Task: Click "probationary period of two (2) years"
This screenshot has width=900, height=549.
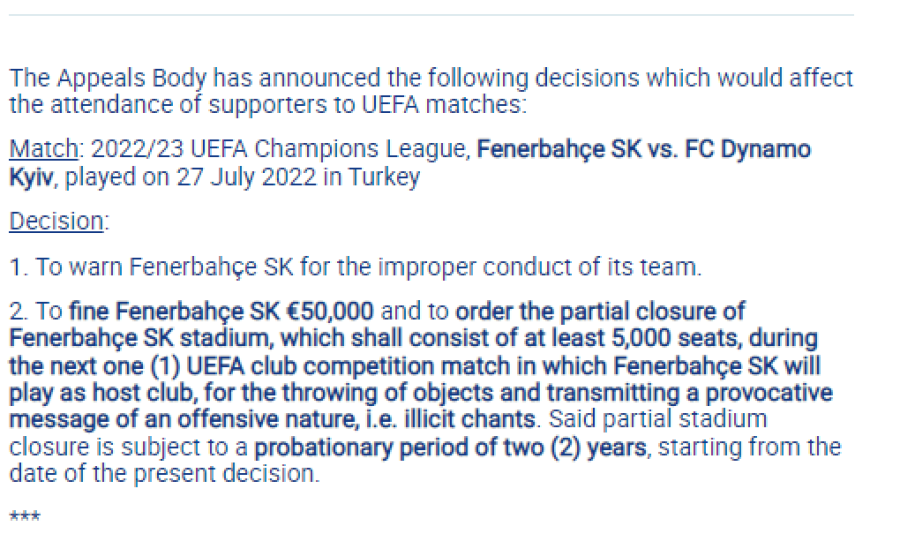Action: pyautogui.click(x=451, y=447)
